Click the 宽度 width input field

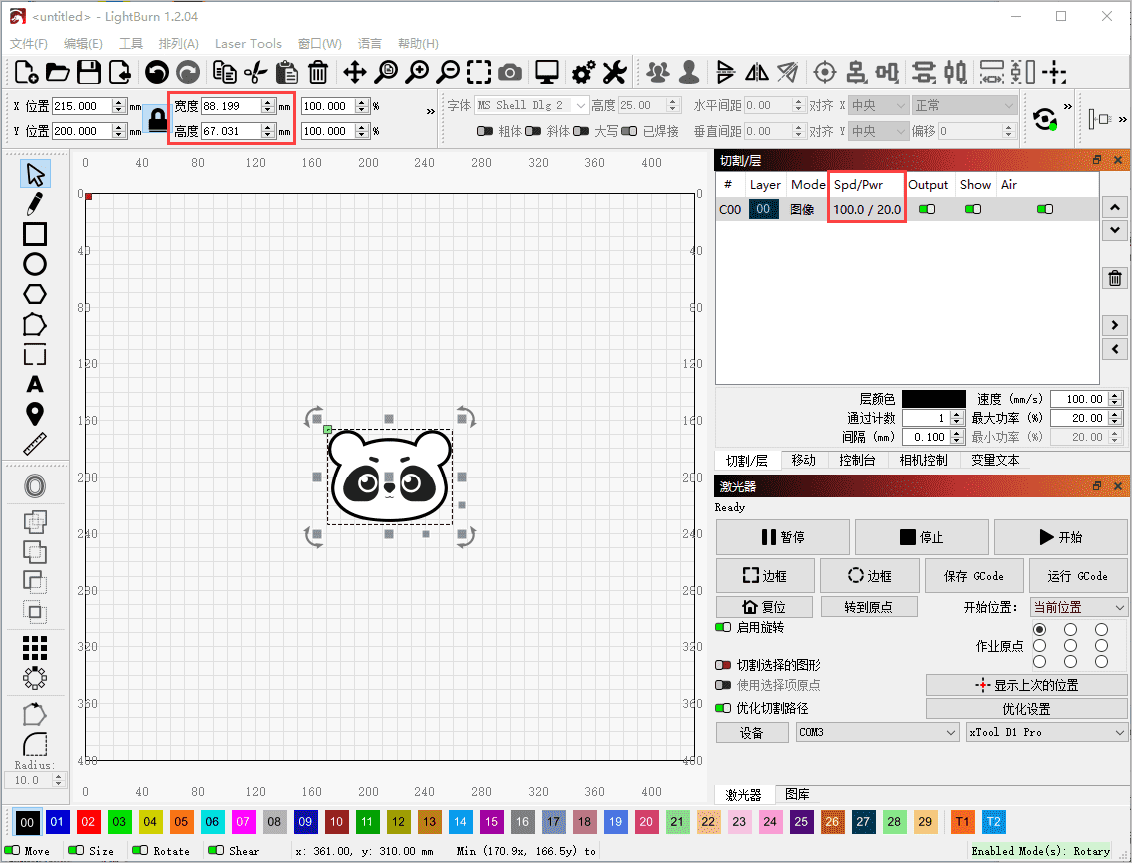[x=231, y=106]
